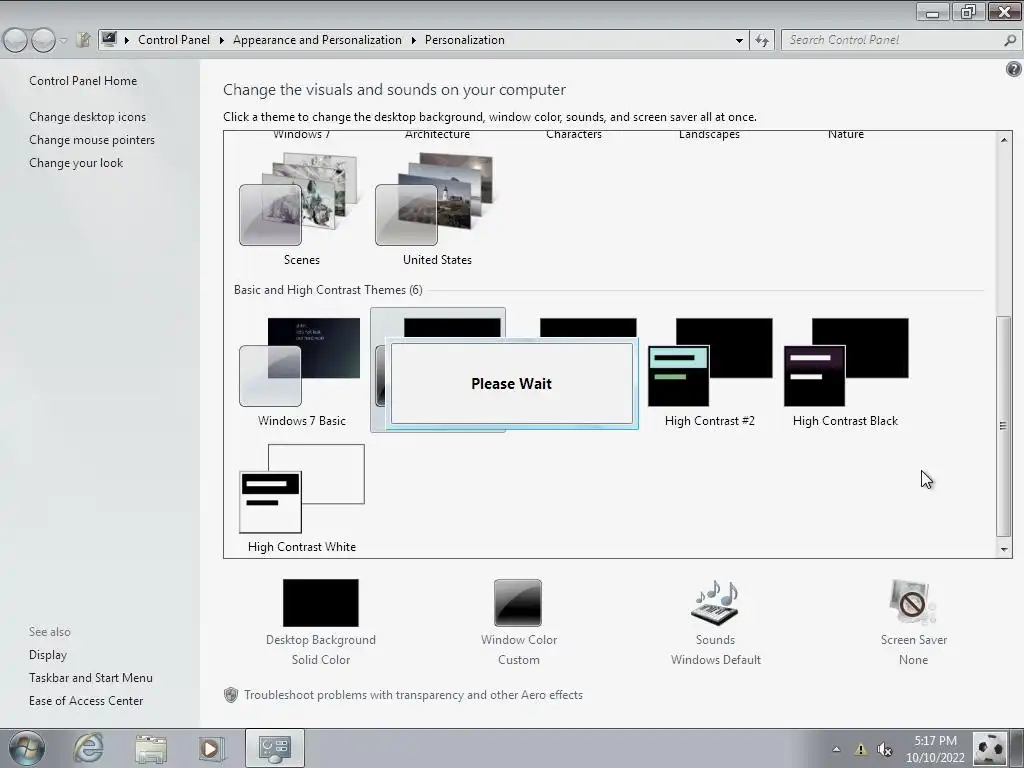The height and width of the screenshot is (768, 1024).
Task: Click the Basic and High Contrast Themes heading
Action: [x=328, y=289]
